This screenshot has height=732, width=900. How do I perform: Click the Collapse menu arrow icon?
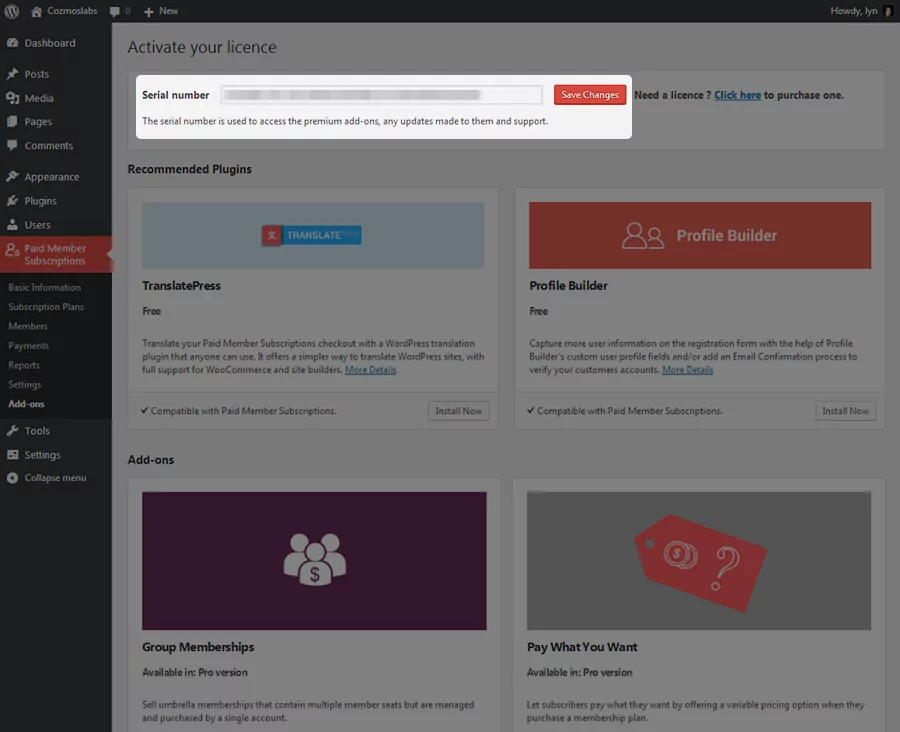pyautogui.click(x=12, y=478)
